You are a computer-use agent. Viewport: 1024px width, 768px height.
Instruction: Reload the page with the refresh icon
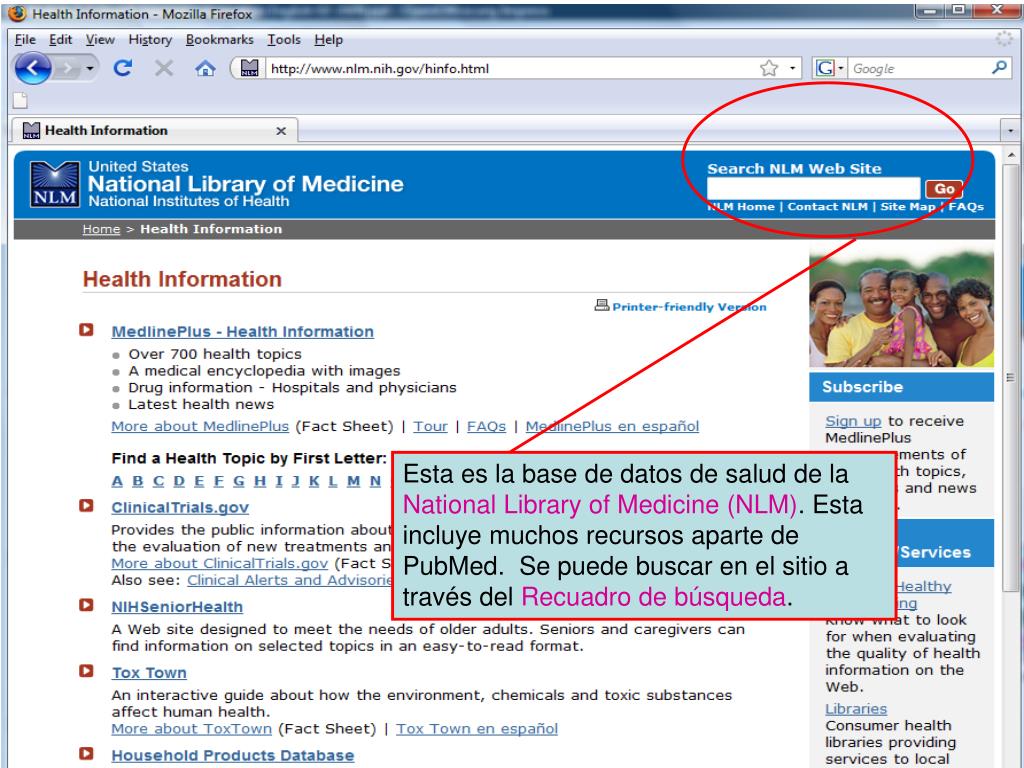(122, 68)
